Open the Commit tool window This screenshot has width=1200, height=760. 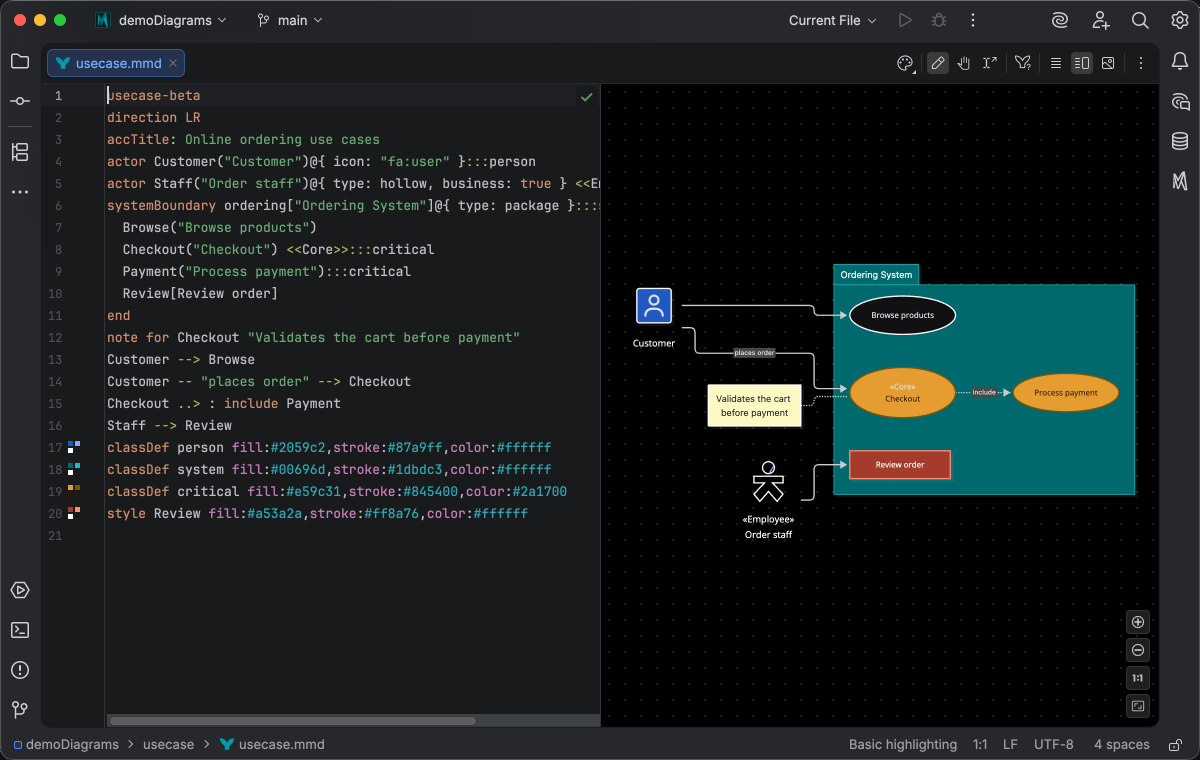click(x=20, y=101)
